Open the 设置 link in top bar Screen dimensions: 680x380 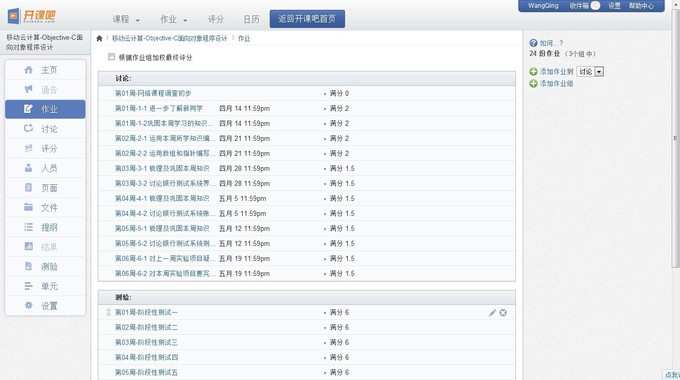[615, 6]
